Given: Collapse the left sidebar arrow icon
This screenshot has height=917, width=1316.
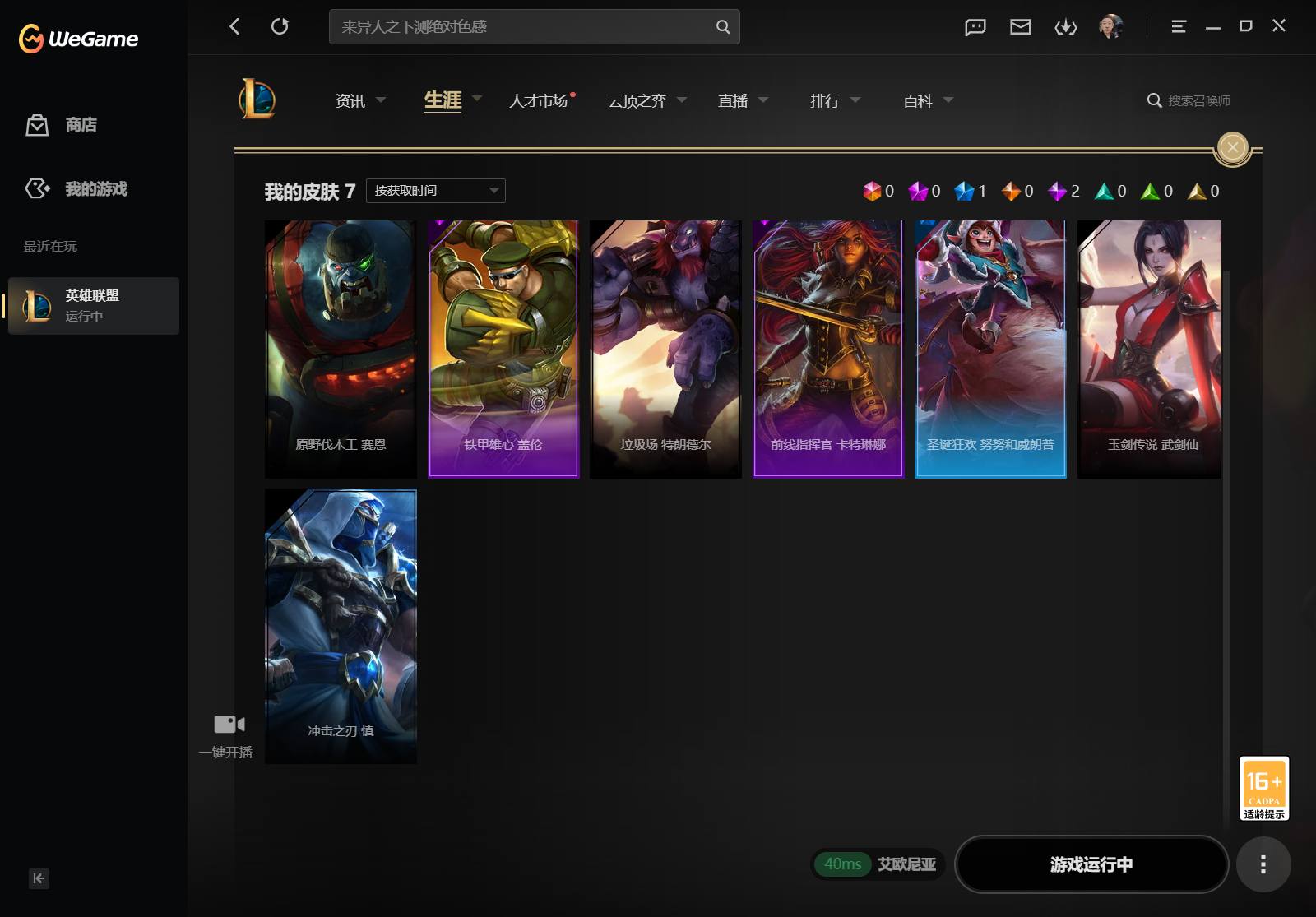Looking at the screenshot, I should [39, 878].
